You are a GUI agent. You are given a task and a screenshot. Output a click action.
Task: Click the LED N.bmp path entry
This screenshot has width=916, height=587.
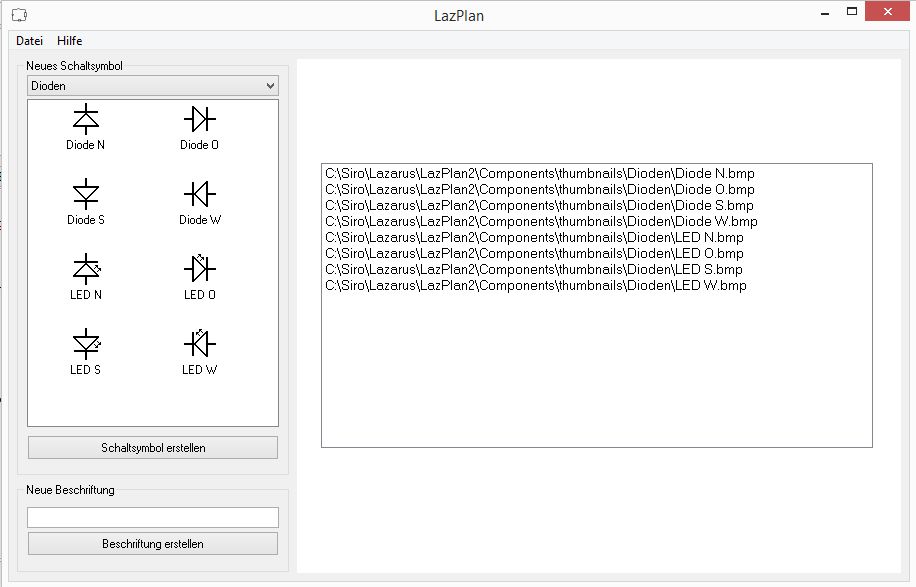(535, 237)
